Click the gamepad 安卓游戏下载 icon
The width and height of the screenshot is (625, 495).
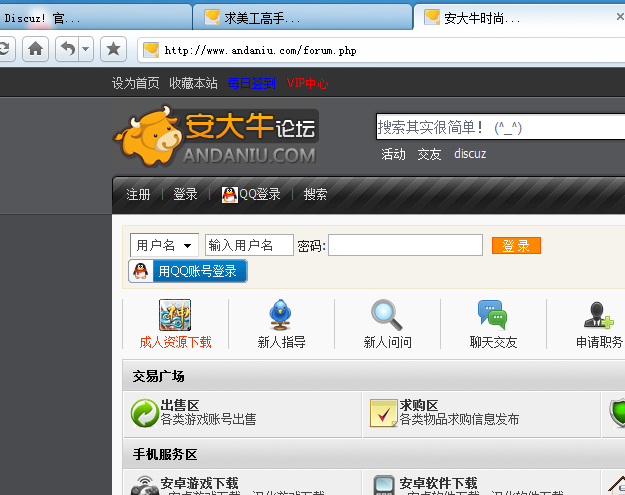144,486
